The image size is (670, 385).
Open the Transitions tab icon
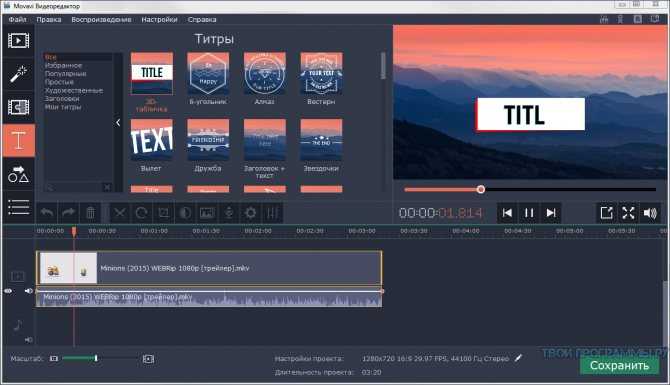[x=18, y=107]
